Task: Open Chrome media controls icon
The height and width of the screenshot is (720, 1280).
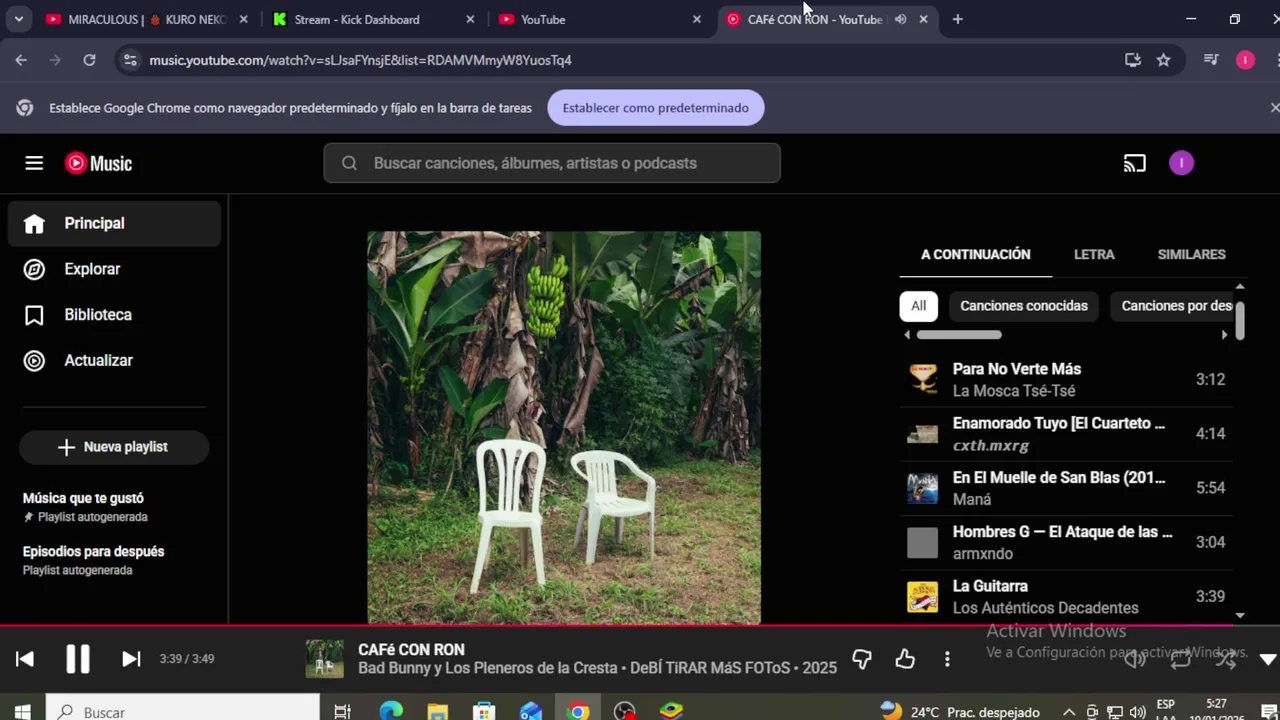Action: click(1211, 60)
